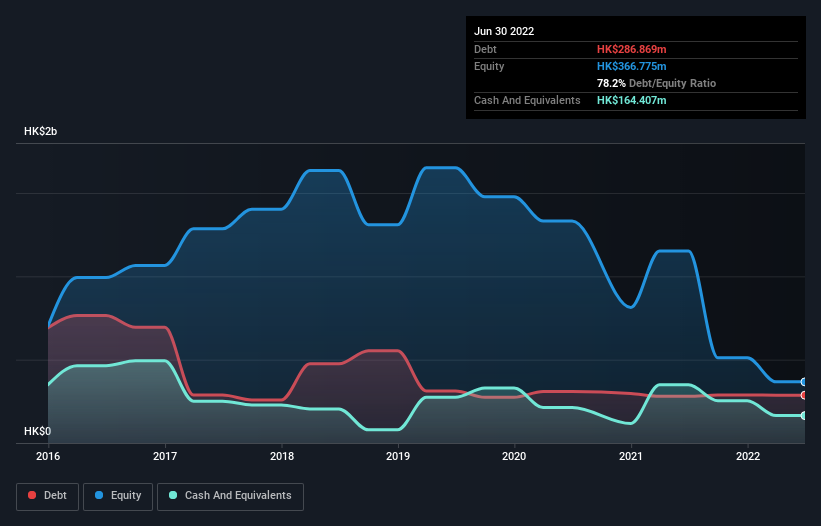This screenshot has height=526, width=821.
Task: Toggle the Cash And Equivalents legend button
Action: [230, 496]
